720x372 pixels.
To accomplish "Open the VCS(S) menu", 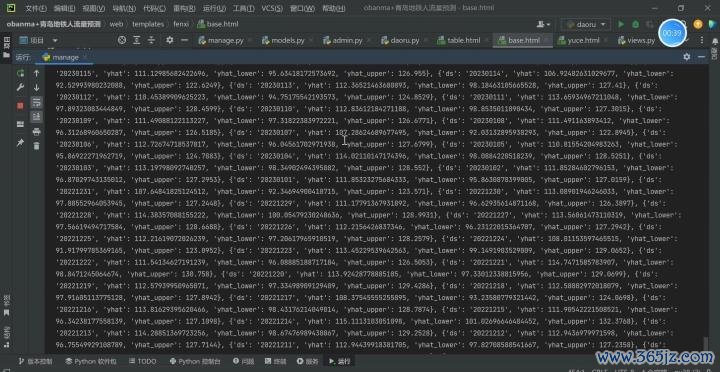I will [x=272, y=8].
